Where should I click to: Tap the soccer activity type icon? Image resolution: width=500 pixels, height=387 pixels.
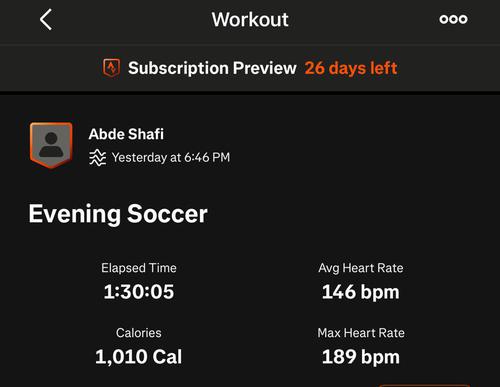tap(97, 157)
